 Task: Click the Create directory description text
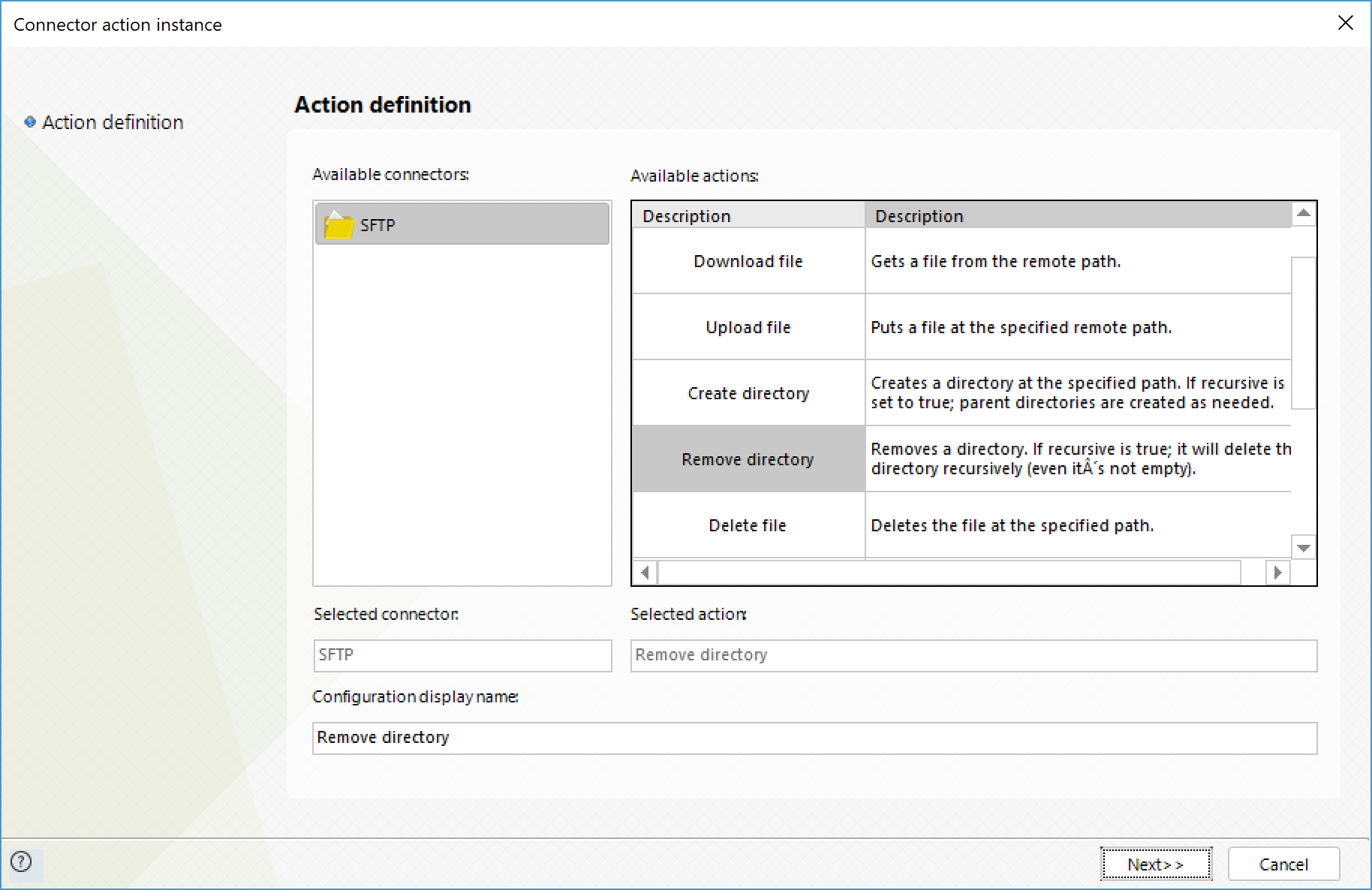[1077, 392]
